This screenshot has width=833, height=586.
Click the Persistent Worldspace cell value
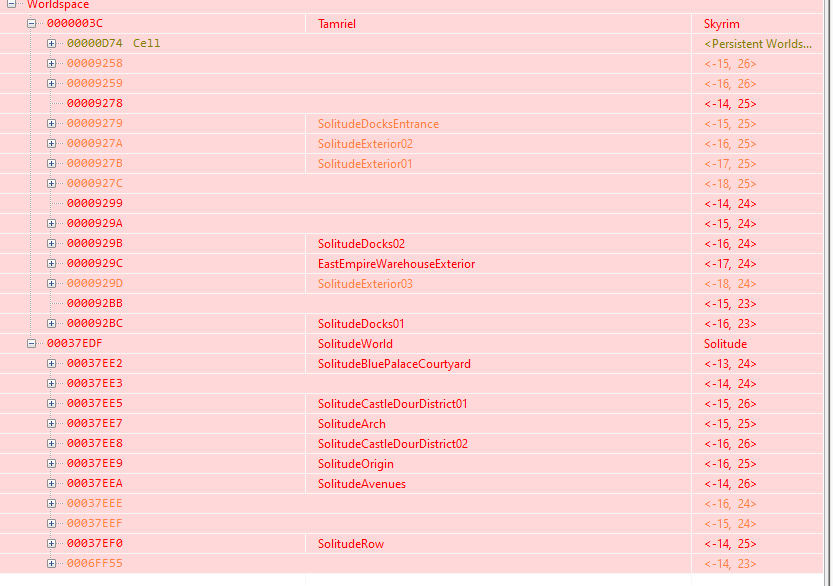click(758, 44)
